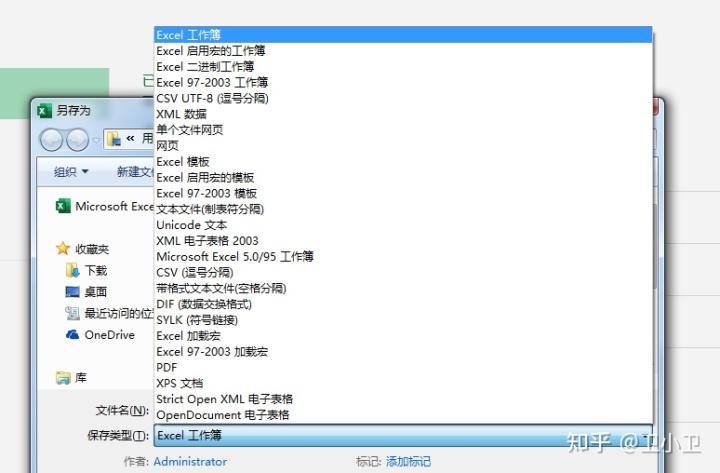Select 库 libraries in sidebar
The height and width of the screenshot is (473, 720).
coord(71,378)
